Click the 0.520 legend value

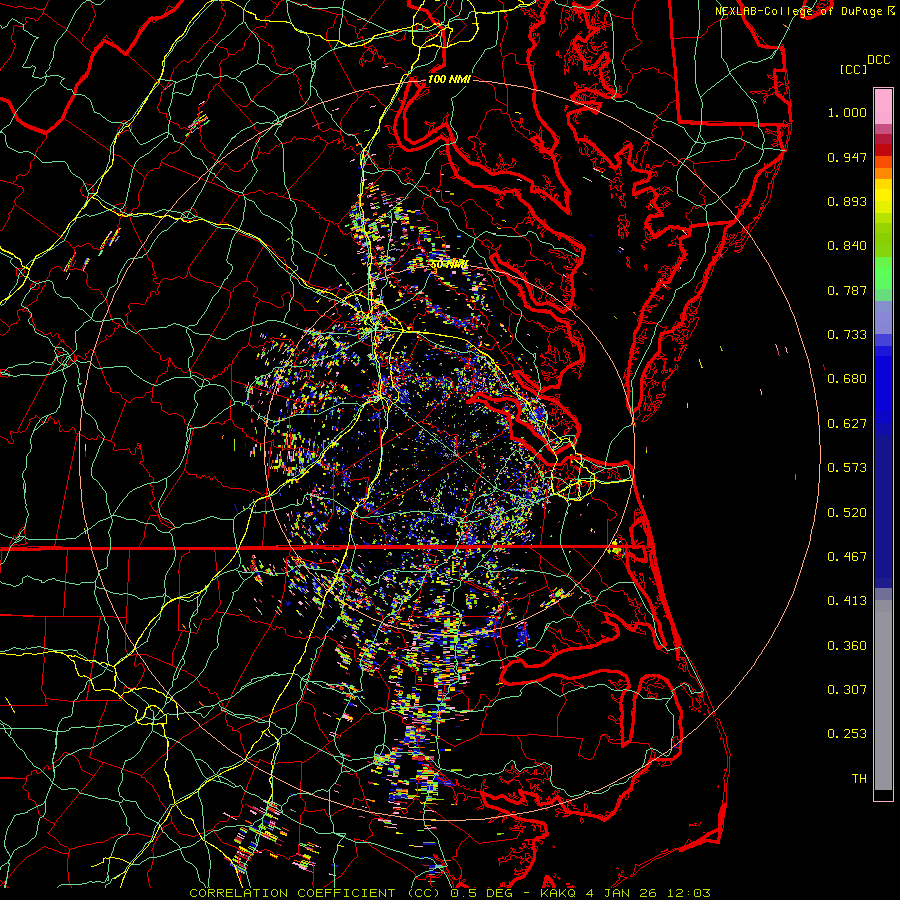tap(847, 513)
